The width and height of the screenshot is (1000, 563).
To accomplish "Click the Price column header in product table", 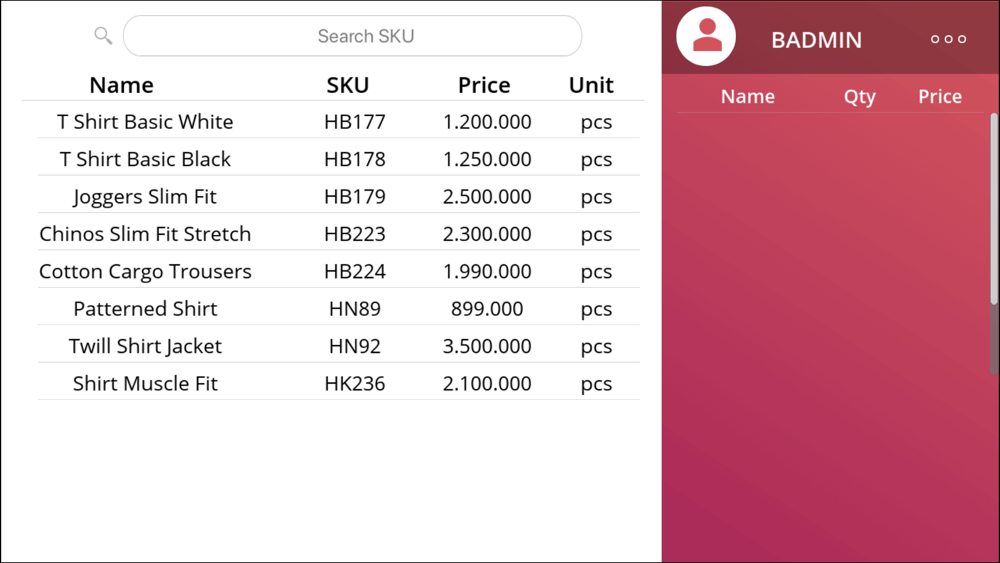I will point(484,85).
